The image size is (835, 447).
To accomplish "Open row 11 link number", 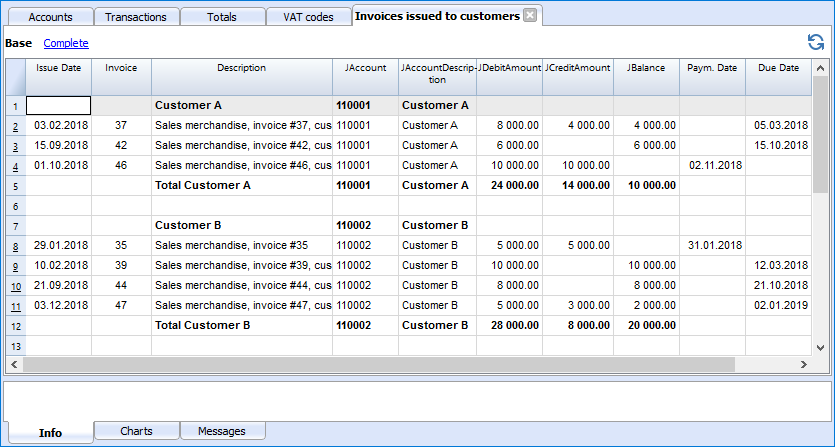I will pos(16,306).
